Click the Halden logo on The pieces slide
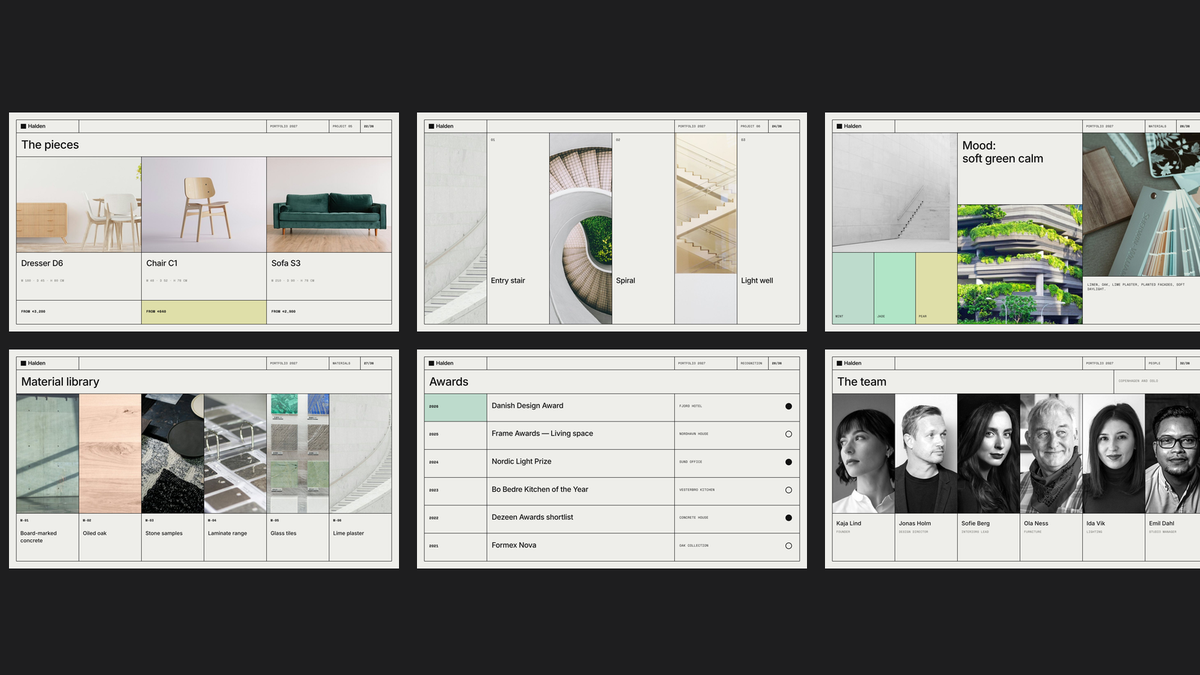This screenshot has height=675, width=1200. [x=33, y=126]
